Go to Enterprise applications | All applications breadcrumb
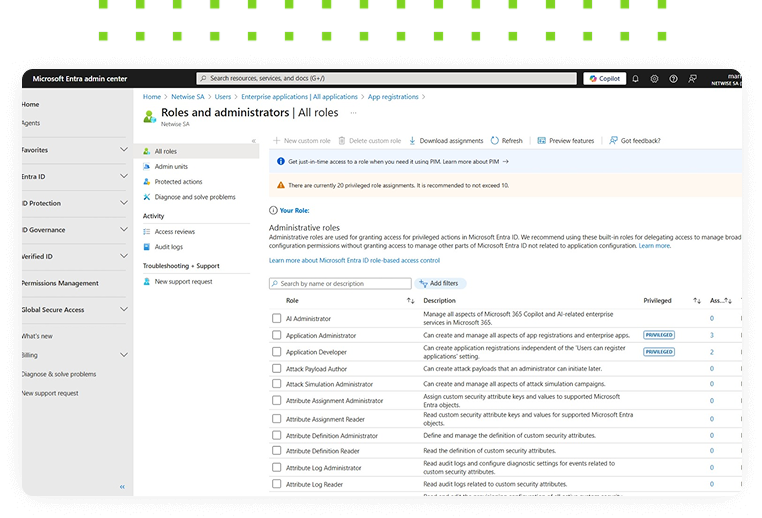This screenshot has height=518, width=762. pyautogui.click(x=299, y=97)
